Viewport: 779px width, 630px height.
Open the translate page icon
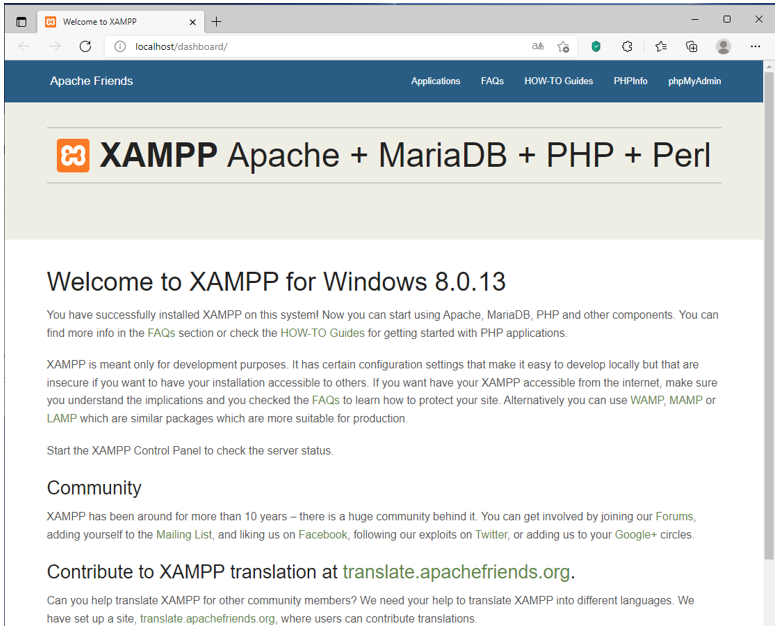click(538, 47)
